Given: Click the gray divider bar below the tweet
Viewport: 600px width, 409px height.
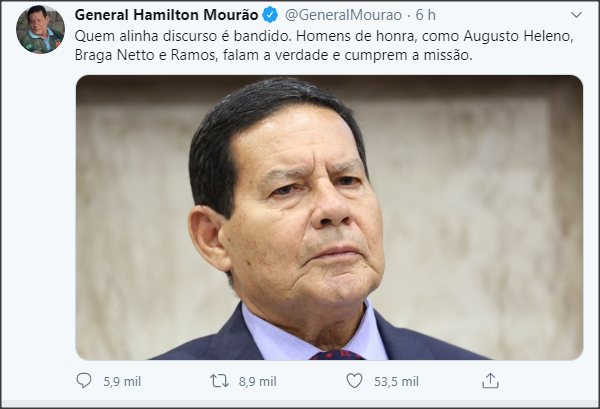Looking at the screenshot, I should click(x=300, y=404).
